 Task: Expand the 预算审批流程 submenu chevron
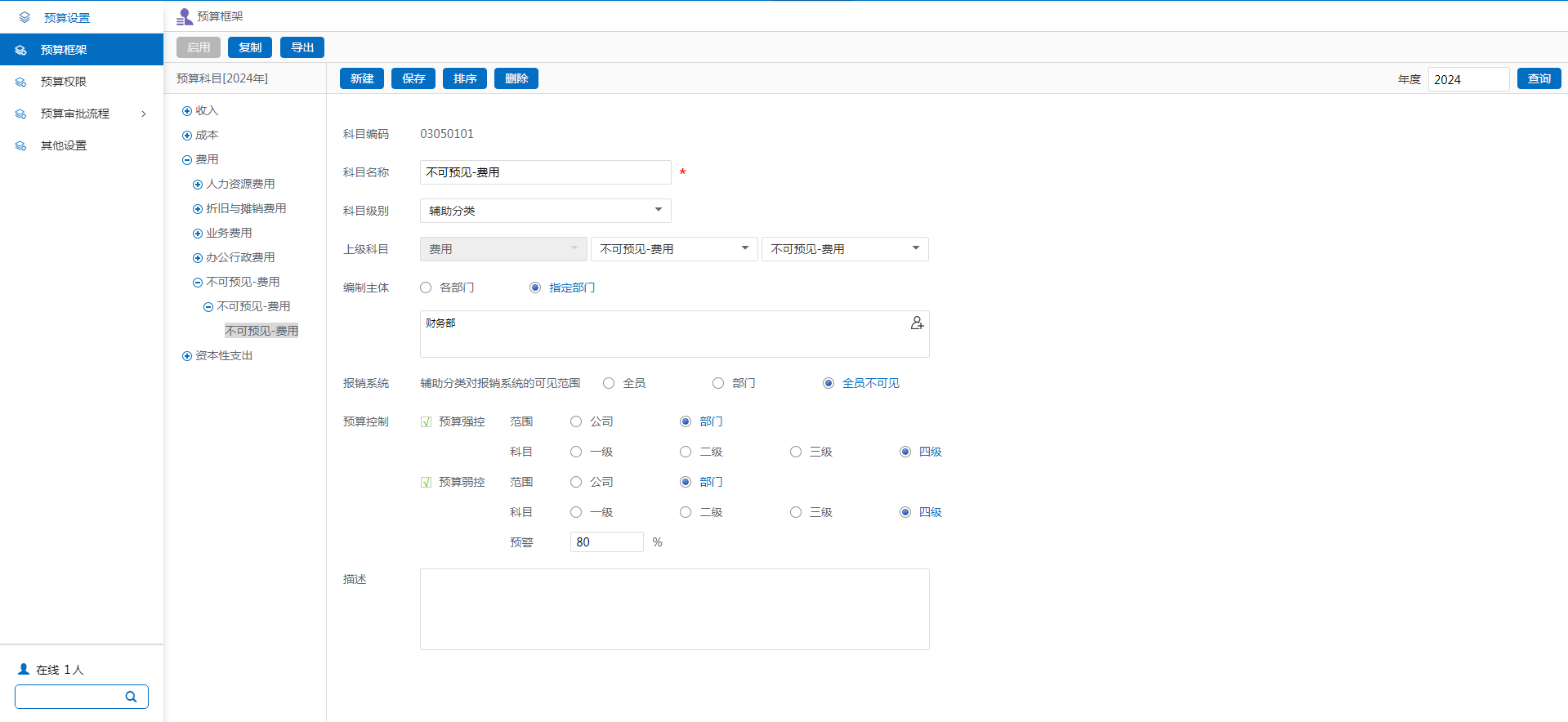tap(144, 114)
